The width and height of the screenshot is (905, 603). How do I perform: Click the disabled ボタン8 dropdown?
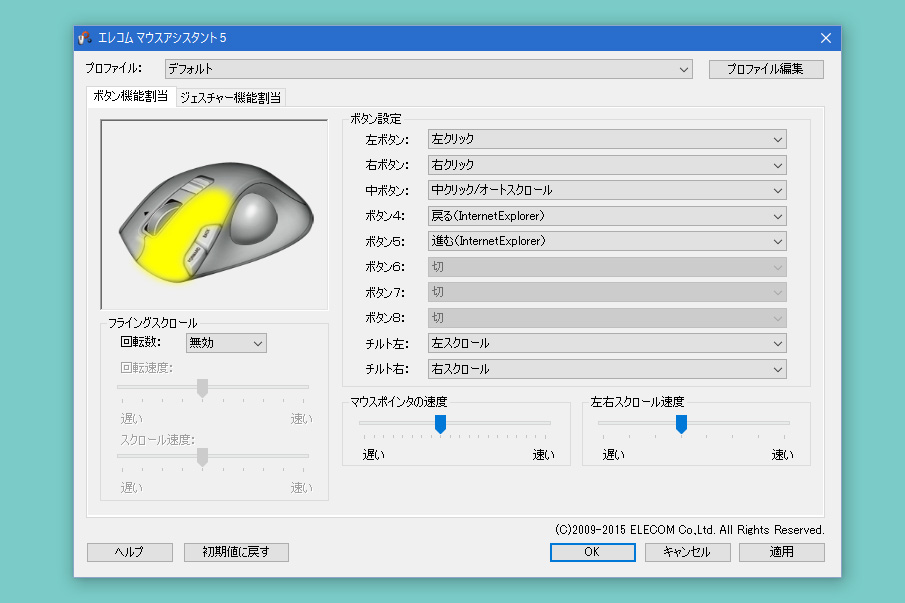(x=607, y=318)
